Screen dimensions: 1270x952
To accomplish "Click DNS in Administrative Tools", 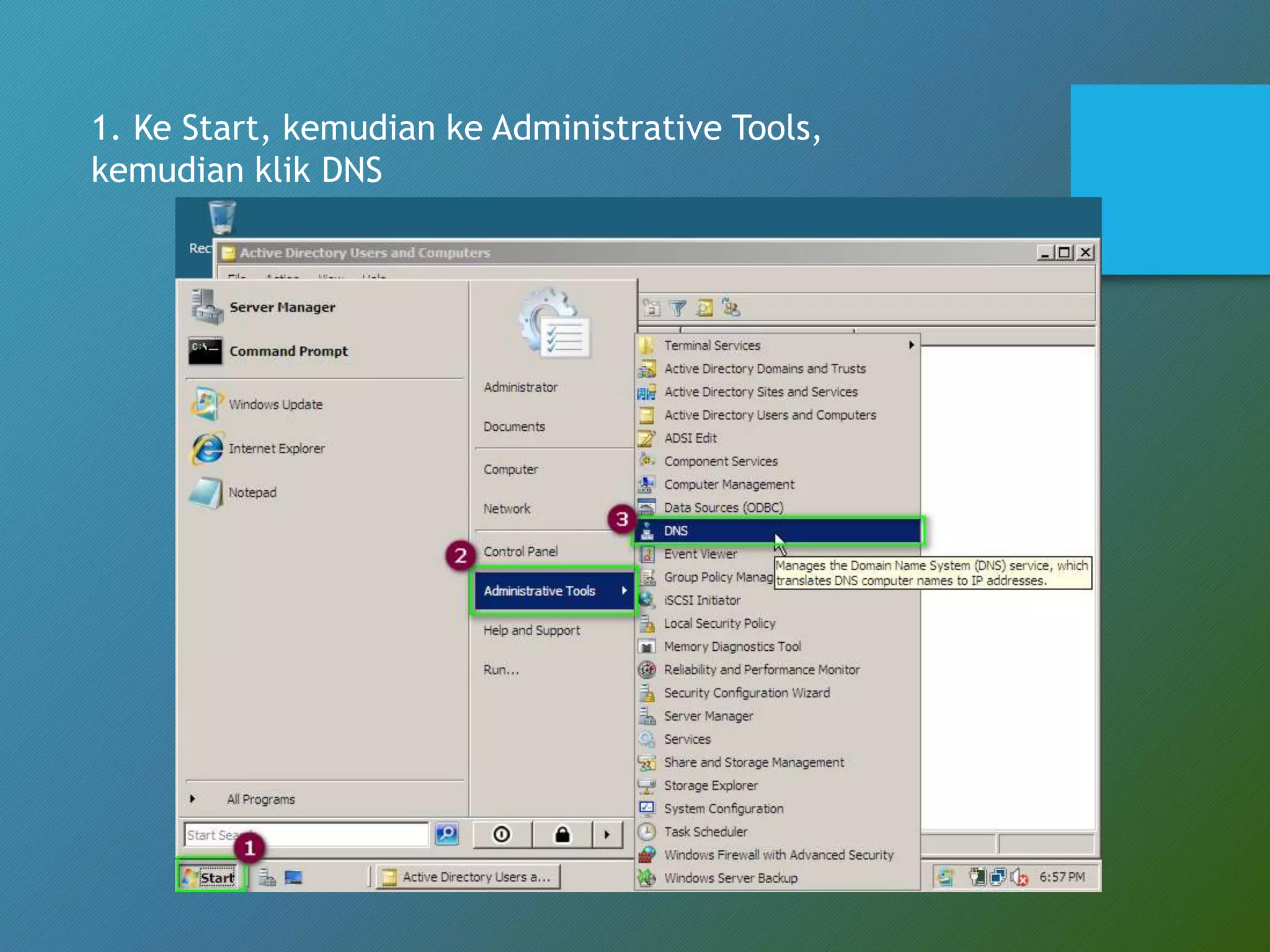I will point(779,531).
